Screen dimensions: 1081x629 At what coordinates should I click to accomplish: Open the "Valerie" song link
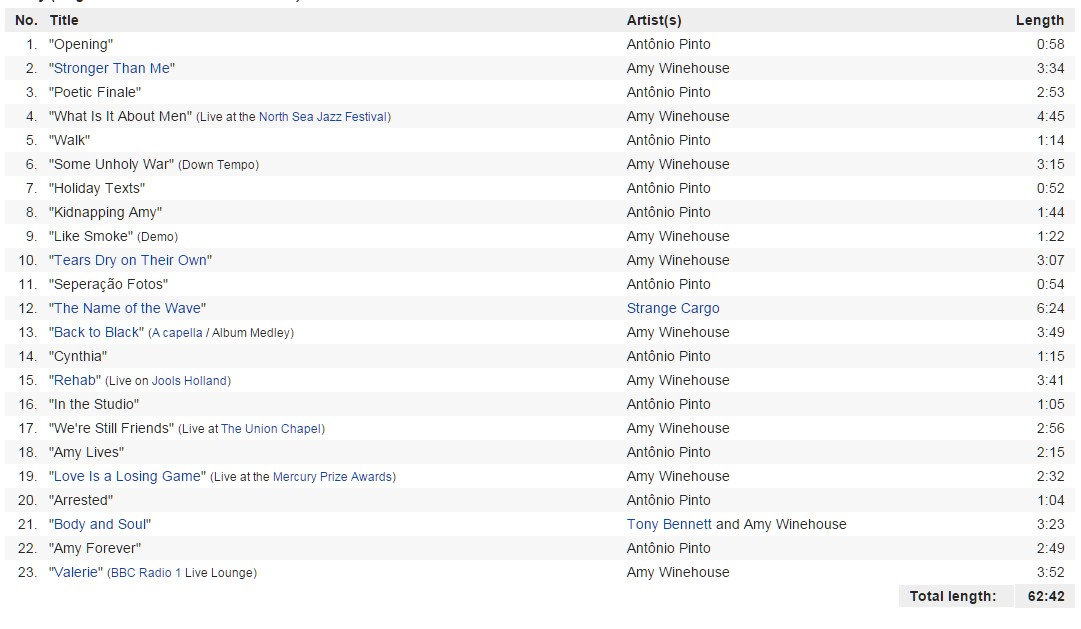(76, 572)
